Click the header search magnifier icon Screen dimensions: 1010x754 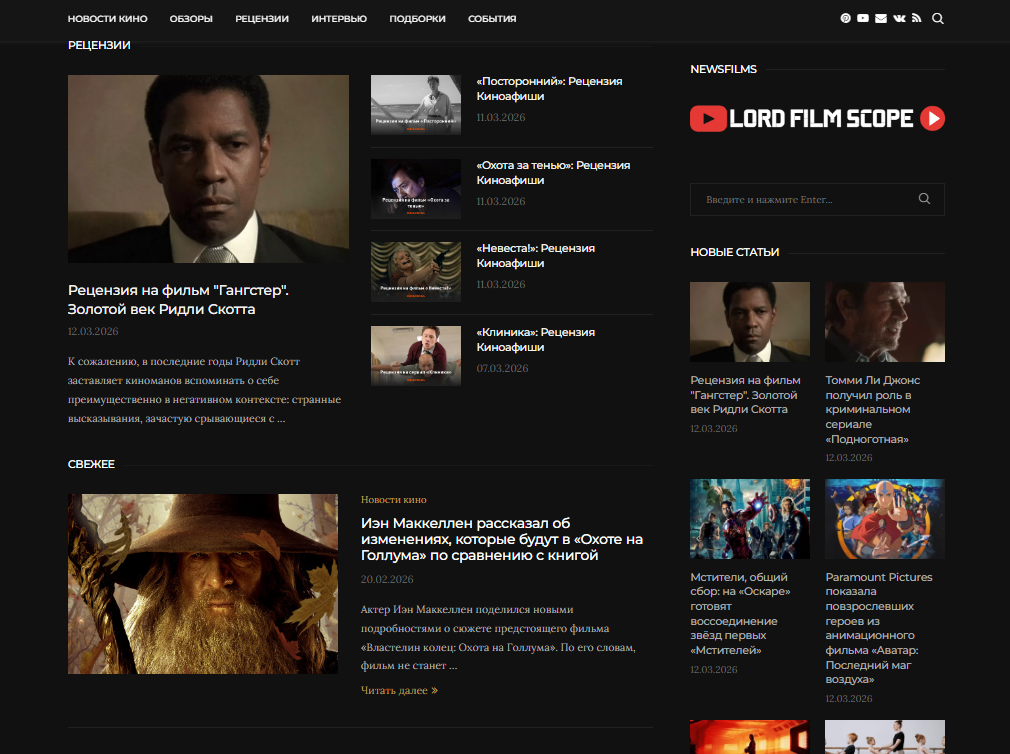[938, 19]
